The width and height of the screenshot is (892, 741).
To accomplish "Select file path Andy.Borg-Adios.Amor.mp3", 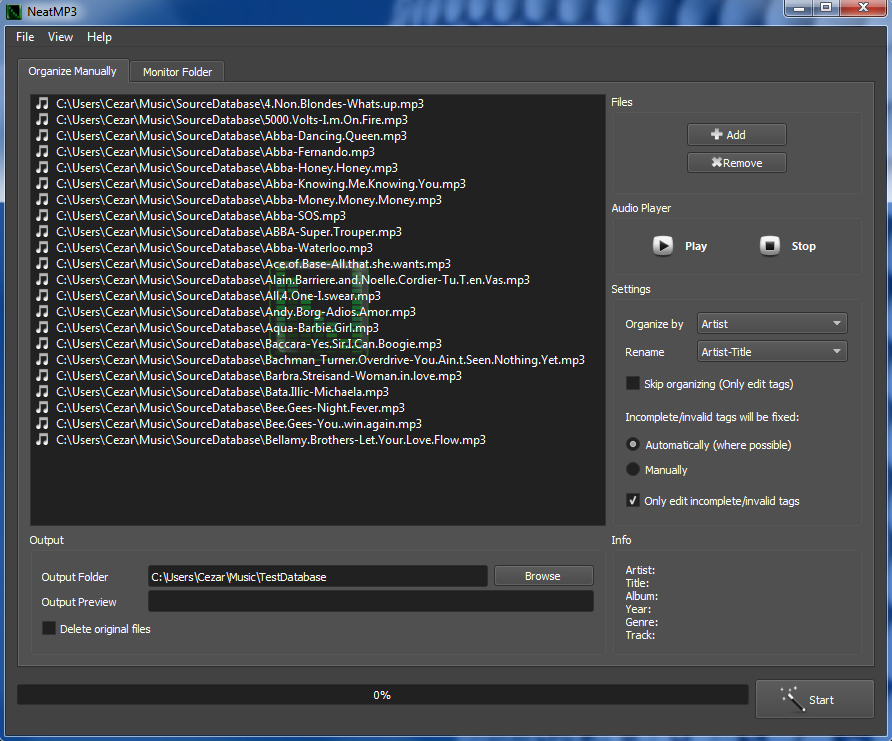I will pyautogui.click(x=236, y=312).
